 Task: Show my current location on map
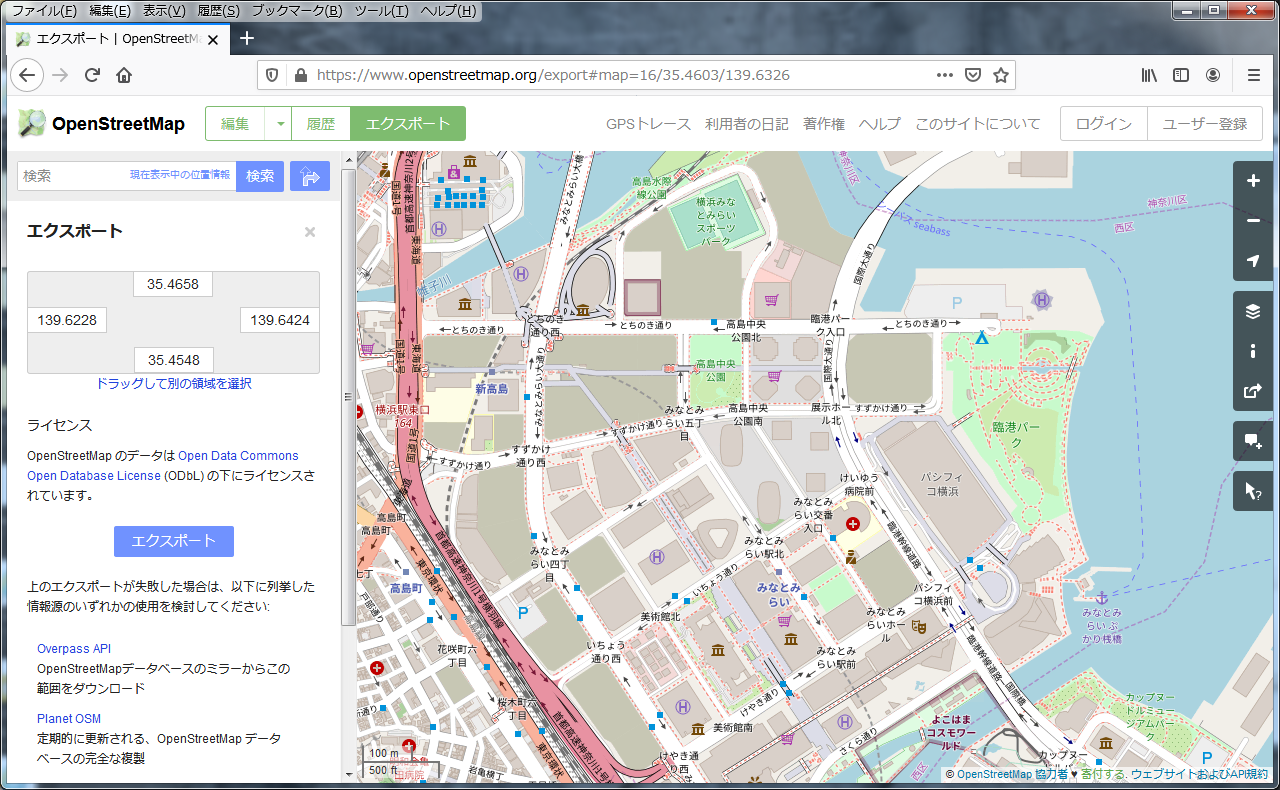coord(1254,261)
